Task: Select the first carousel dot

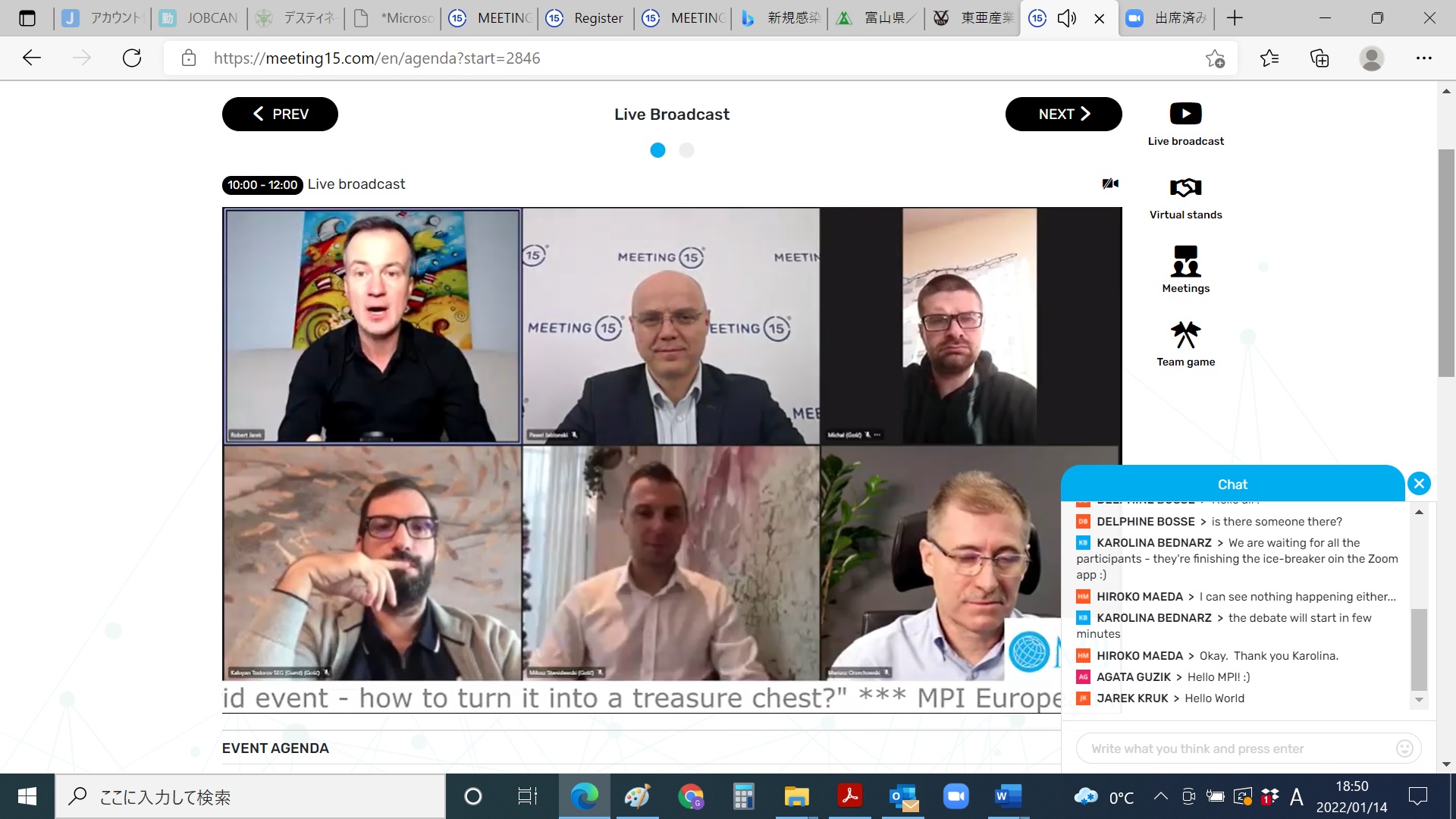Action: [x=657, y=150]
